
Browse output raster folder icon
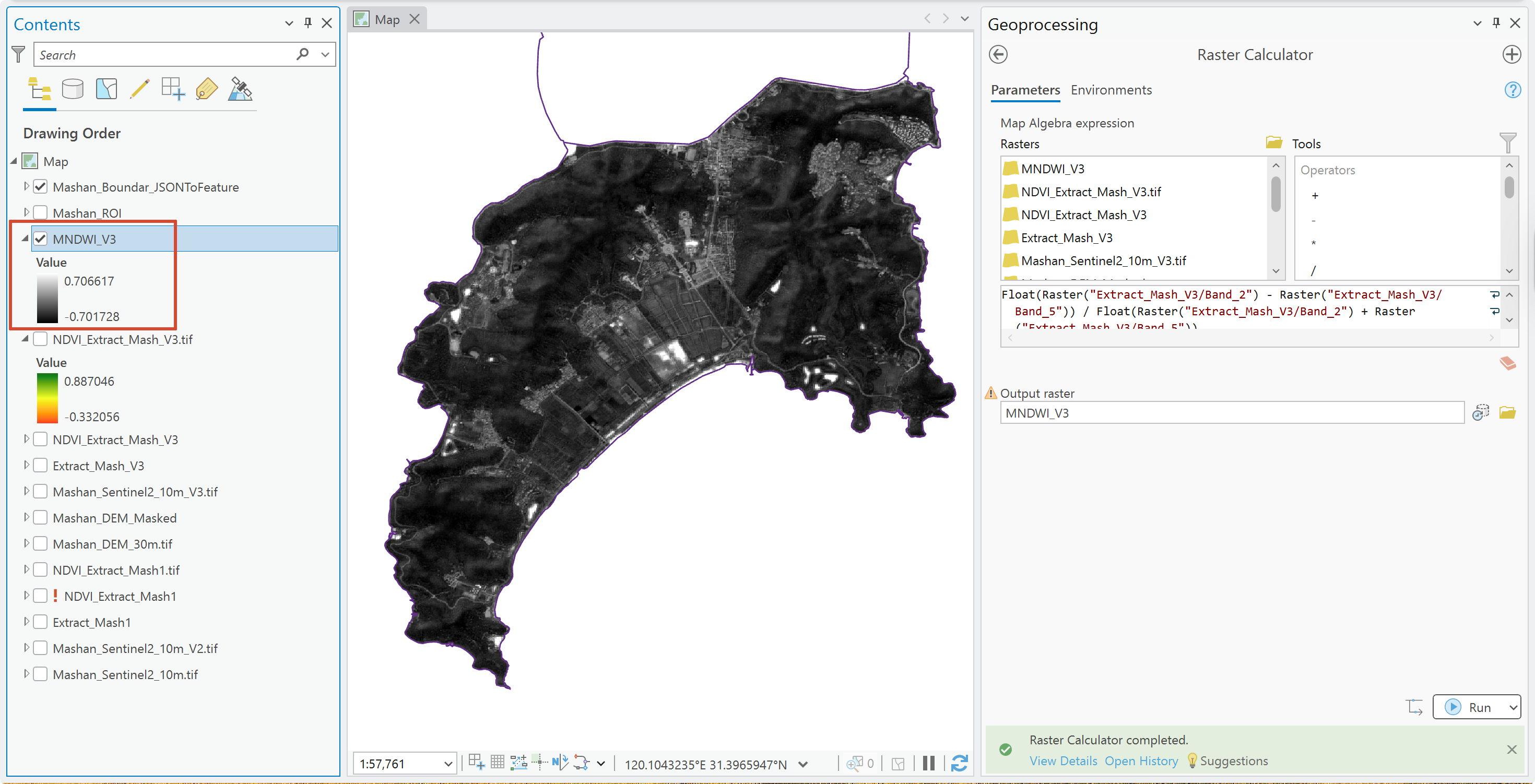[x=1507, y=412]
